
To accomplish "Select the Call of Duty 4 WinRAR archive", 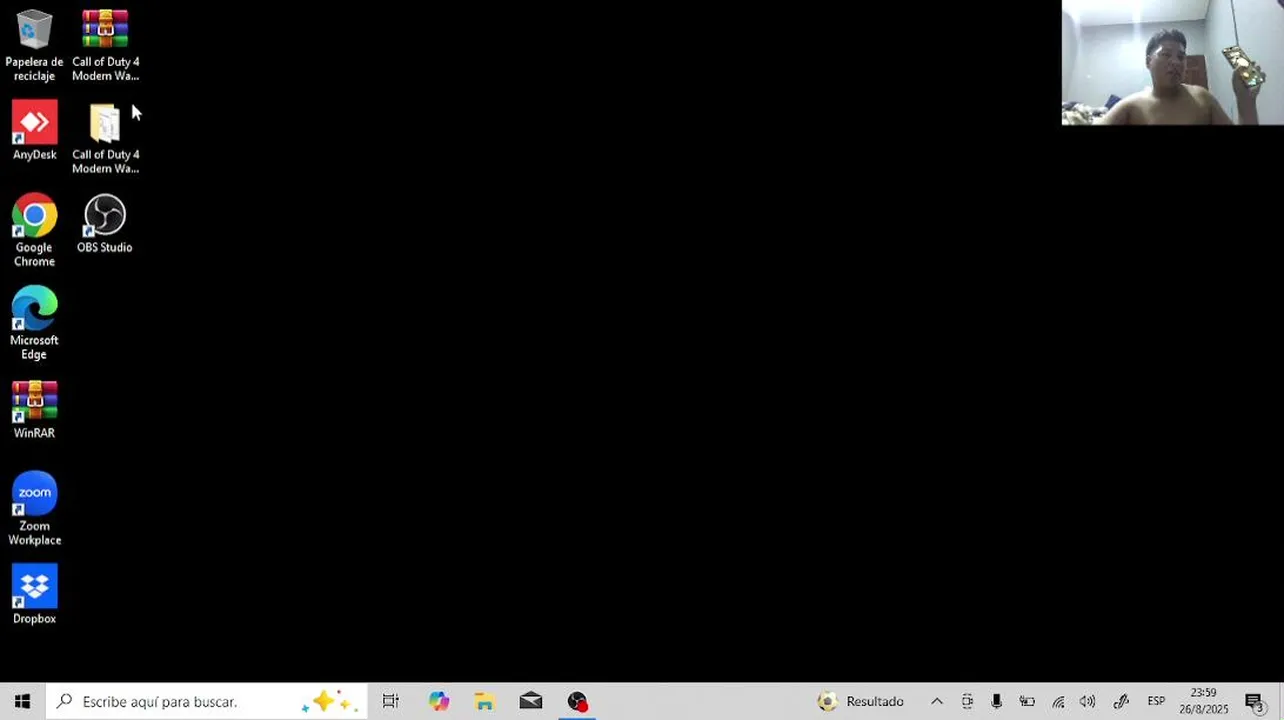I will pyautogui.click(x=105, y=45).
